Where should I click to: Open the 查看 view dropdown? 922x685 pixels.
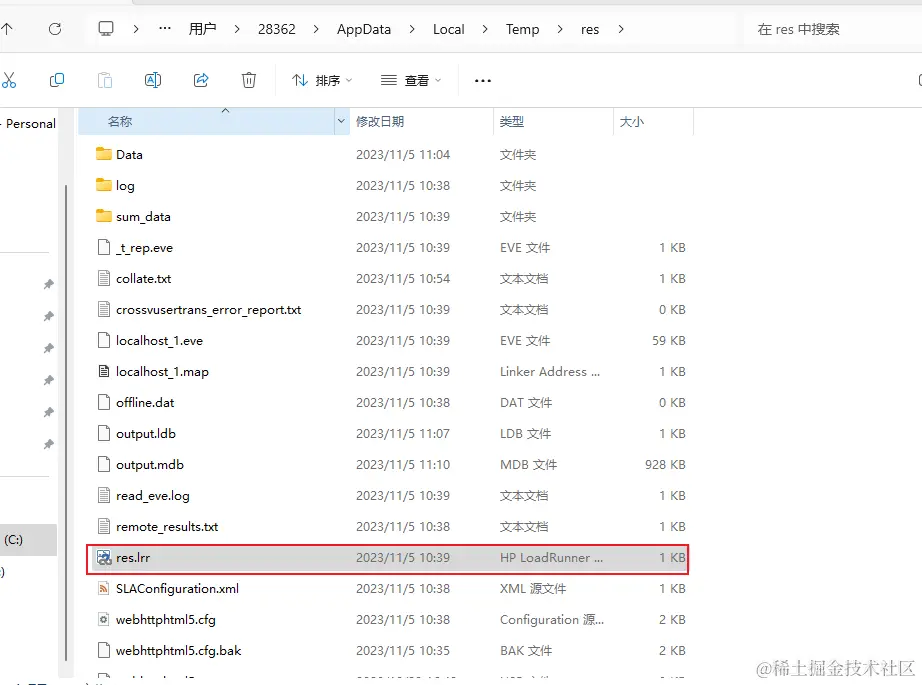(x=411, y=81)
